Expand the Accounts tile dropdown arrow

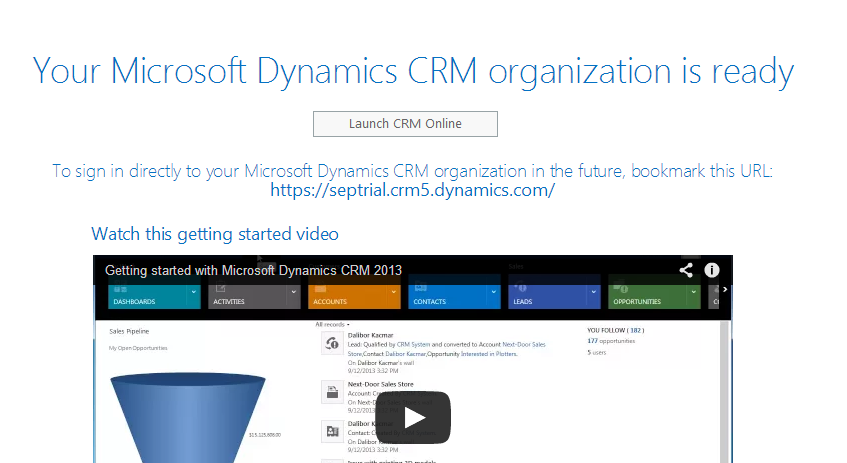click(393, 293)
